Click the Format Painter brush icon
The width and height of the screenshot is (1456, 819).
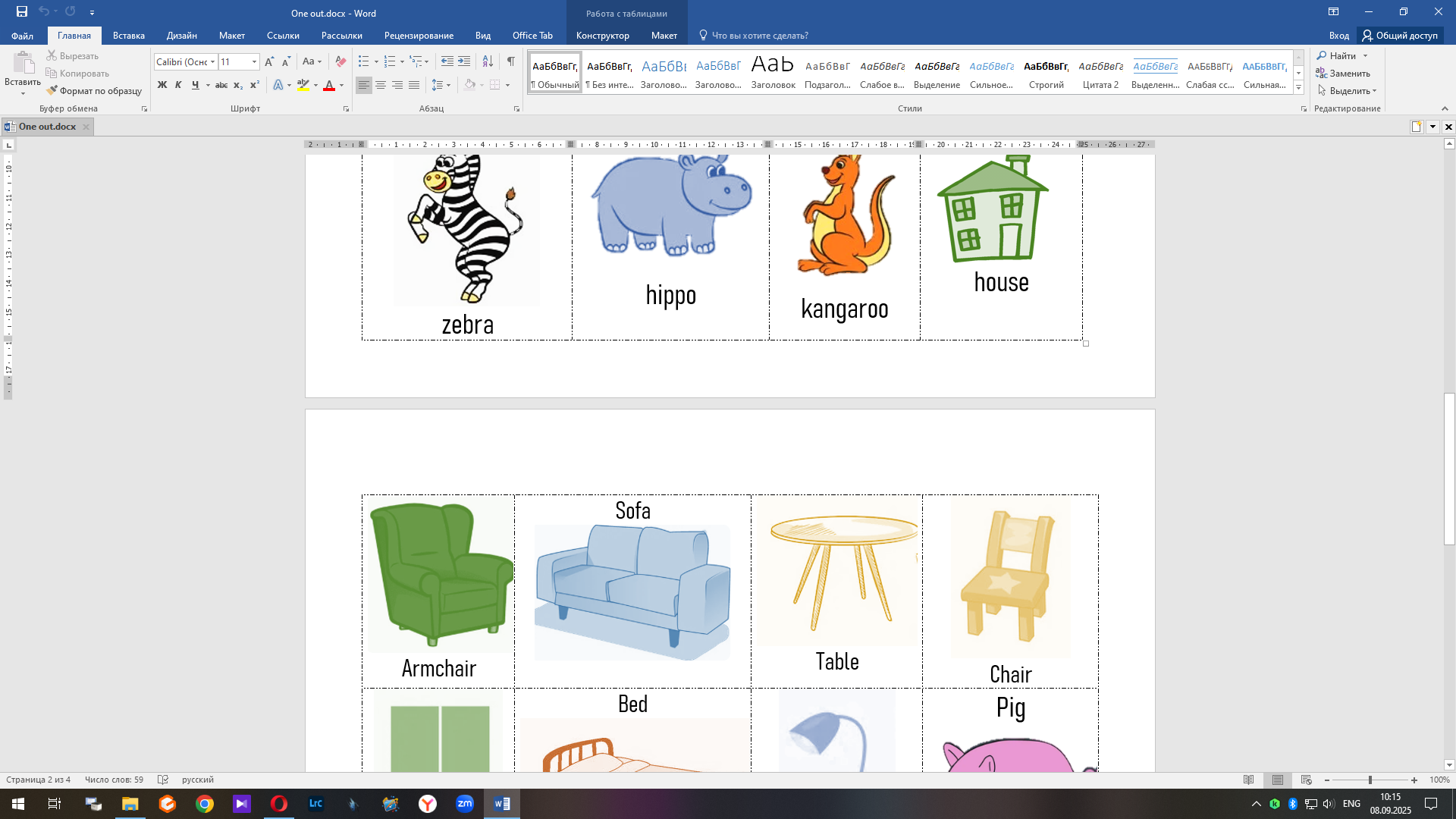[x=52, y=91]
